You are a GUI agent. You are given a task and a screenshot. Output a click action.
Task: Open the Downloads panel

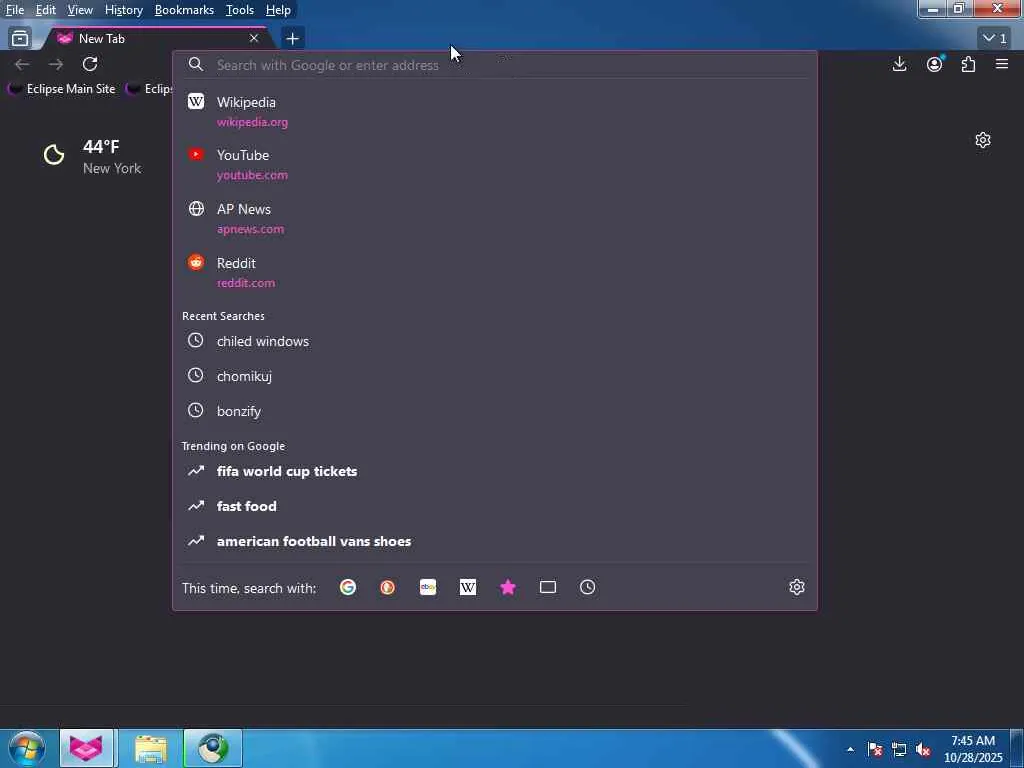(899, 64)
